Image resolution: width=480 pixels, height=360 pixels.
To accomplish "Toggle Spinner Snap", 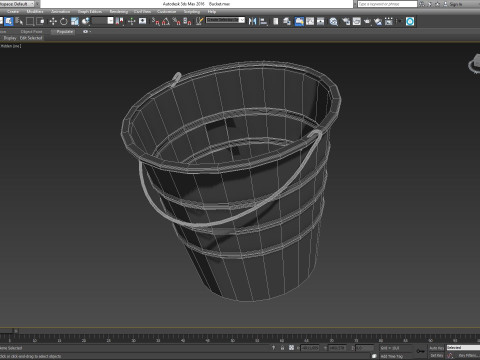I will click(x=187, y=21).
